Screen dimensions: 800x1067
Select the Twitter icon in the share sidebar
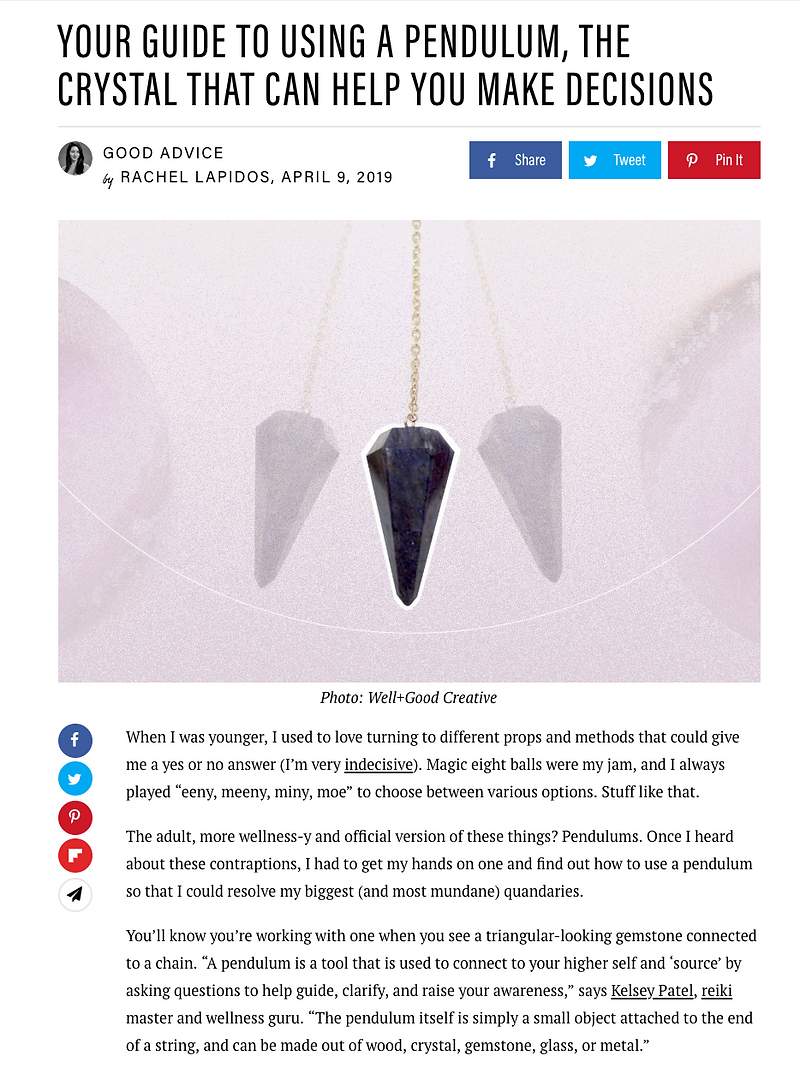pyautogui.click(x=75, y=778)
